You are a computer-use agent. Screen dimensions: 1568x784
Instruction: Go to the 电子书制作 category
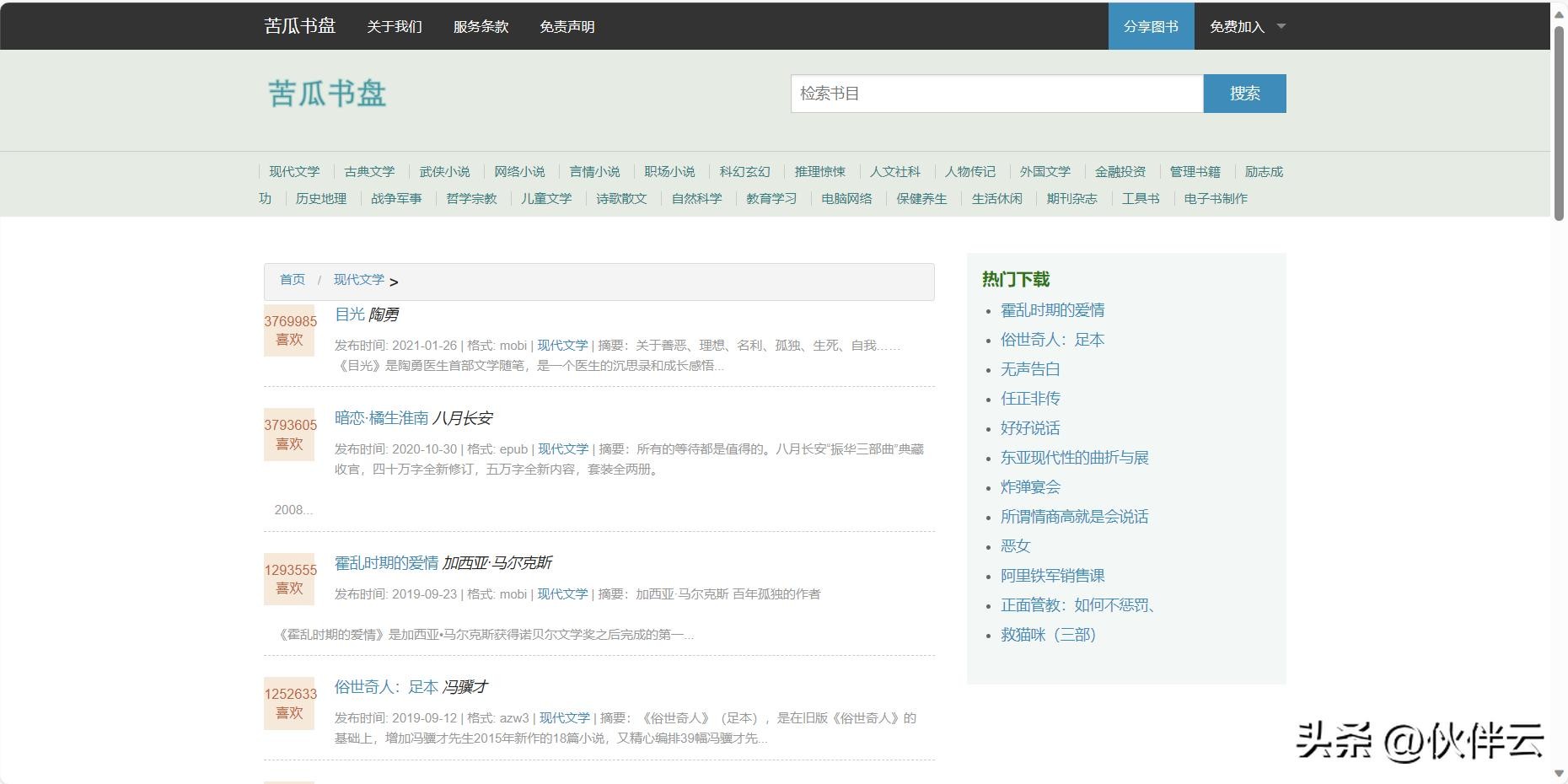click(x=1215, y=199)
